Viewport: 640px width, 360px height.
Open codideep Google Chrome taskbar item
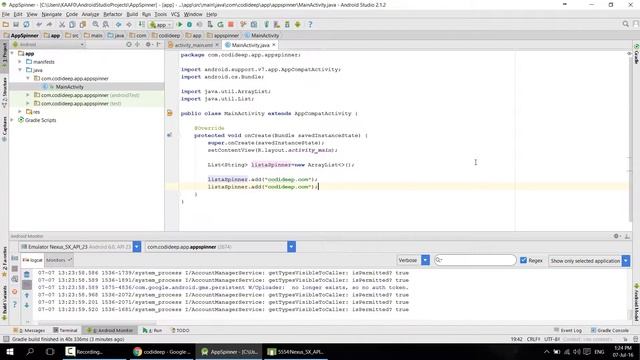pyautogui.click(x=162, y=351)
